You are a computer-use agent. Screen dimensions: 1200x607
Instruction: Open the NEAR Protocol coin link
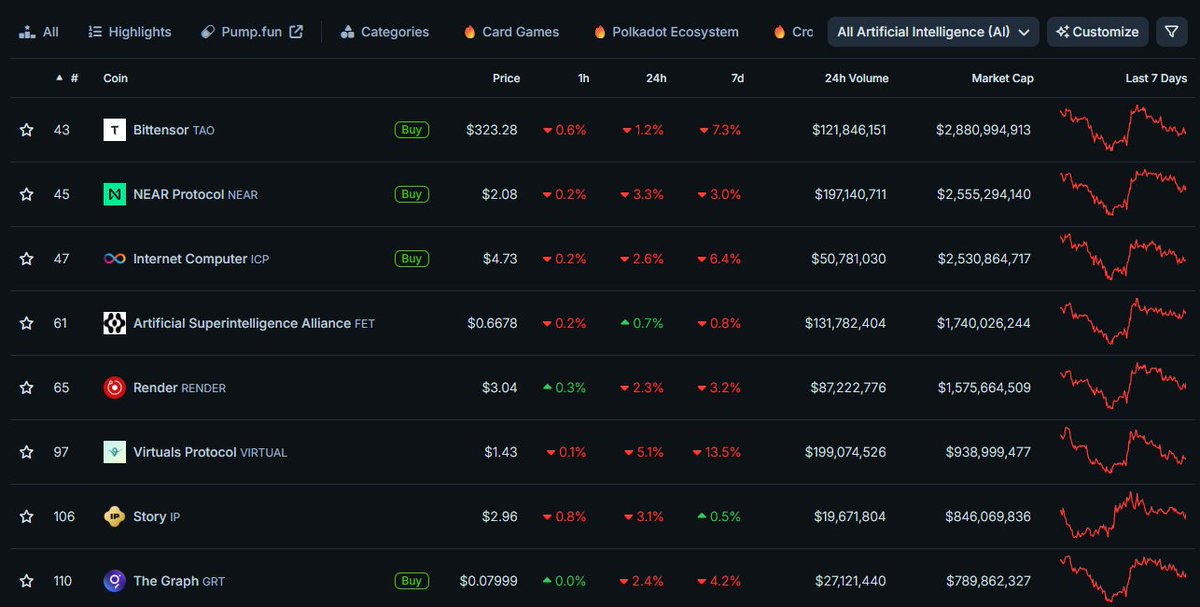195,194
